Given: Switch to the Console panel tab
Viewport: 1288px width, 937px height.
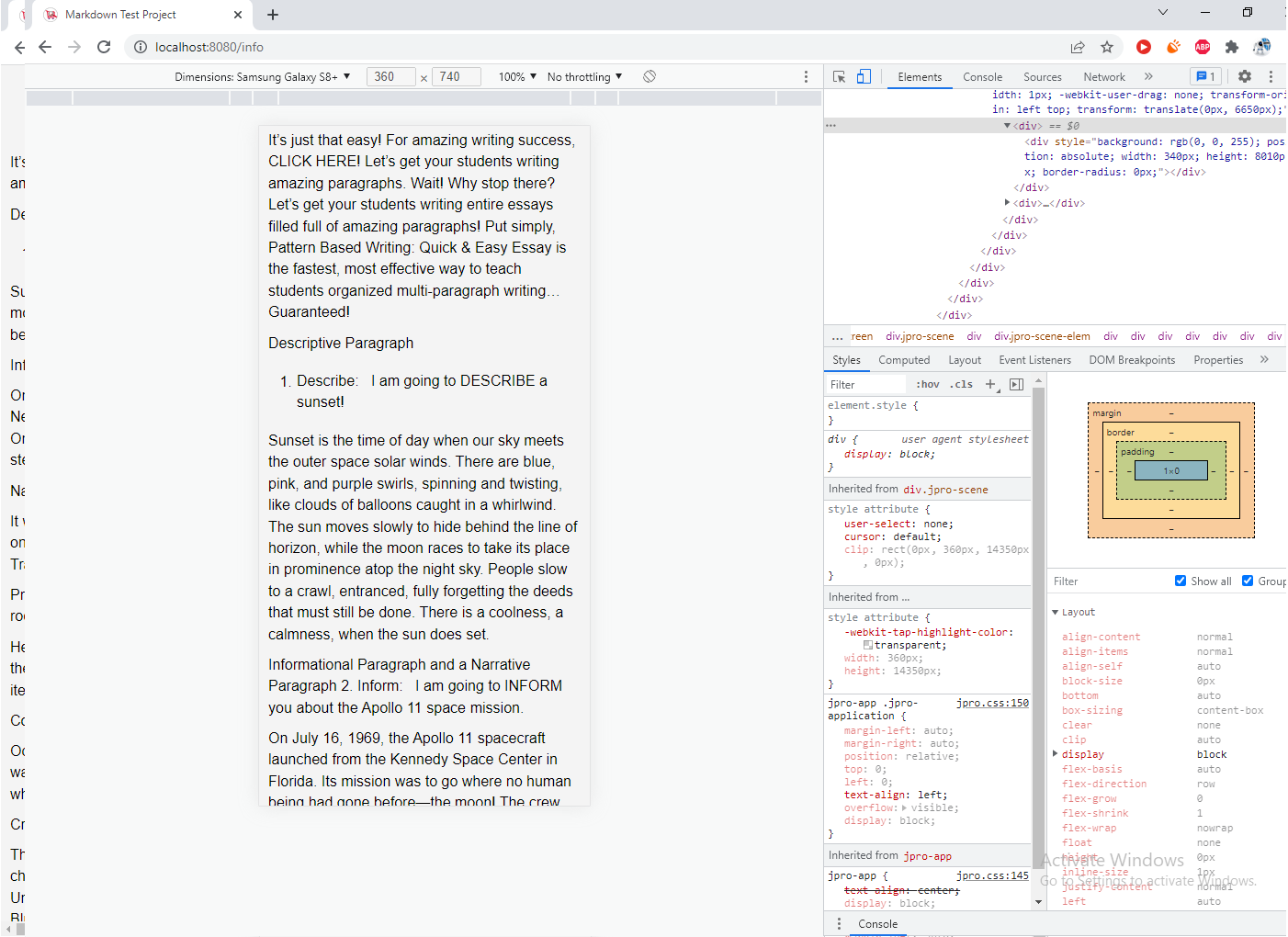Looking at the screenshot, I should (x=982, y=77).
